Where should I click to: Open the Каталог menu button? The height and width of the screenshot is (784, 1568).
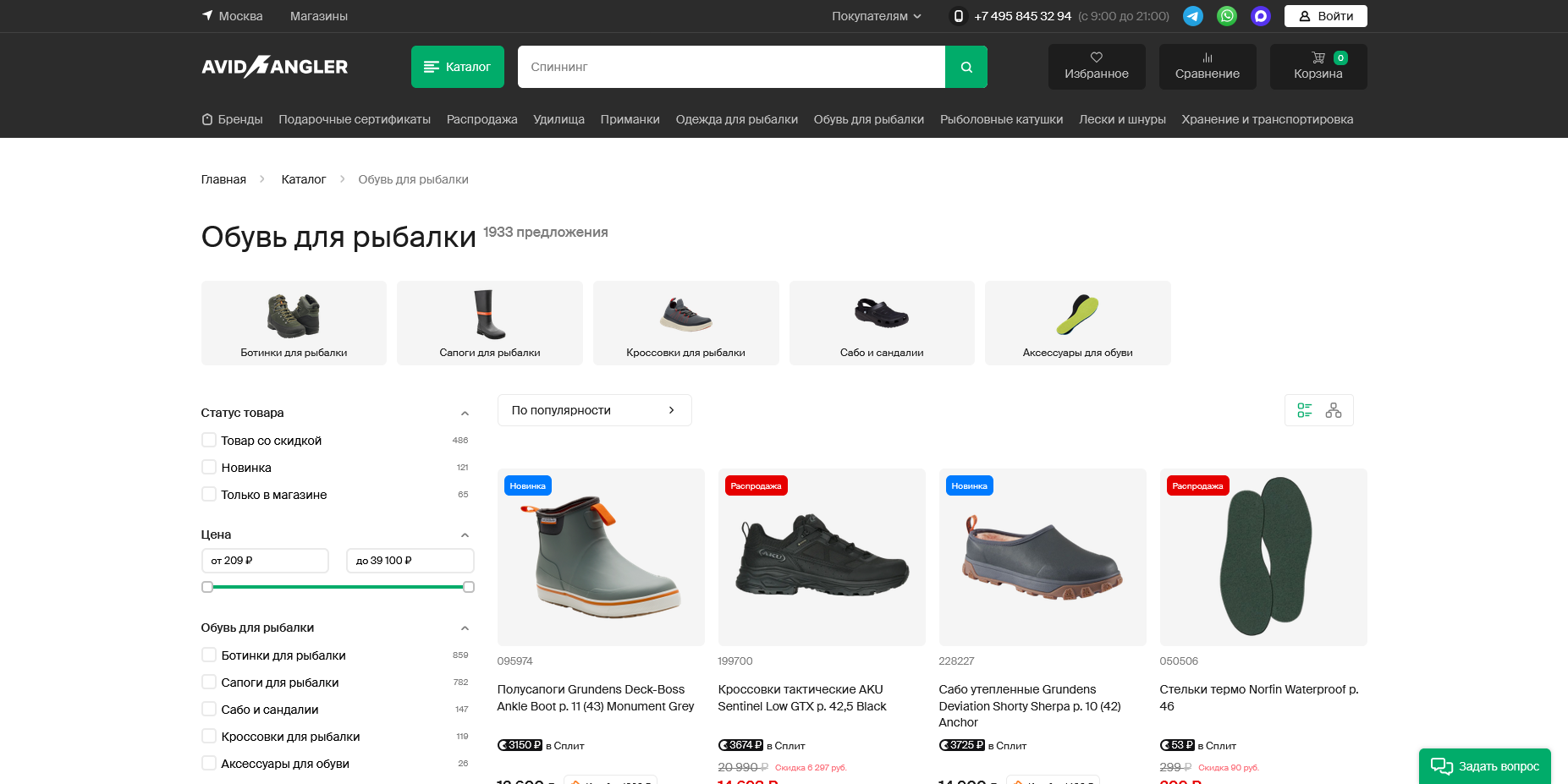(x=458, y=67)
